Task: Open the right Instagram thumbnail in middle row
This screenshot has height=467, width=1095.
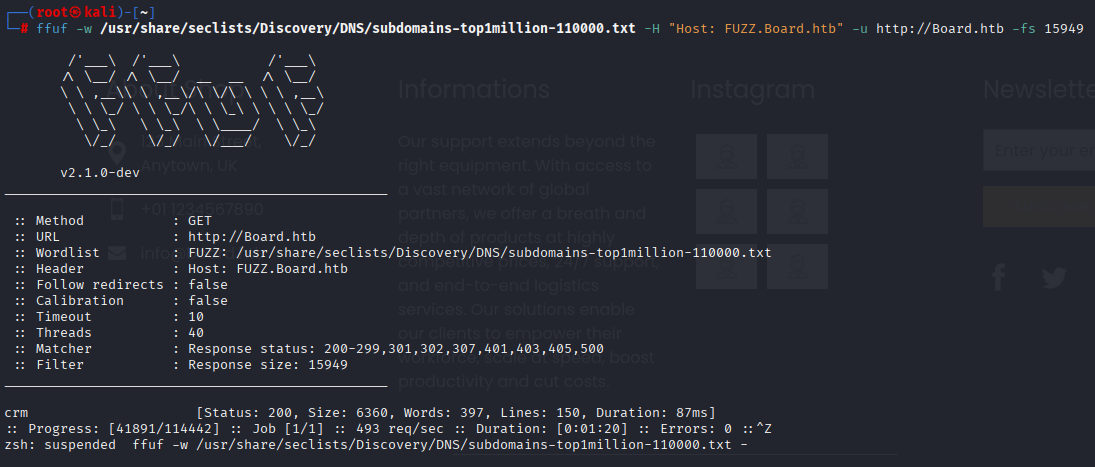Action: coord(797,212)
